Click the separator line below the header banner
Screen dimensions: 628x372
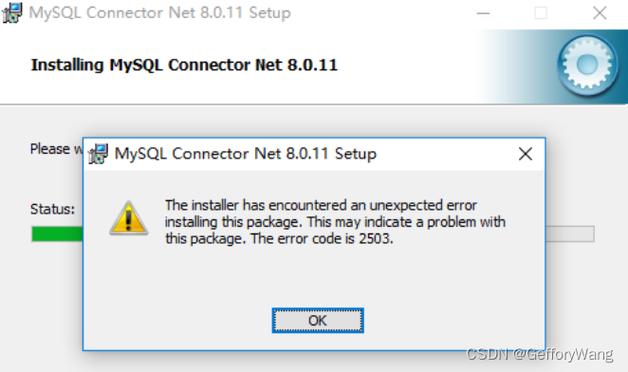[314, 105]
